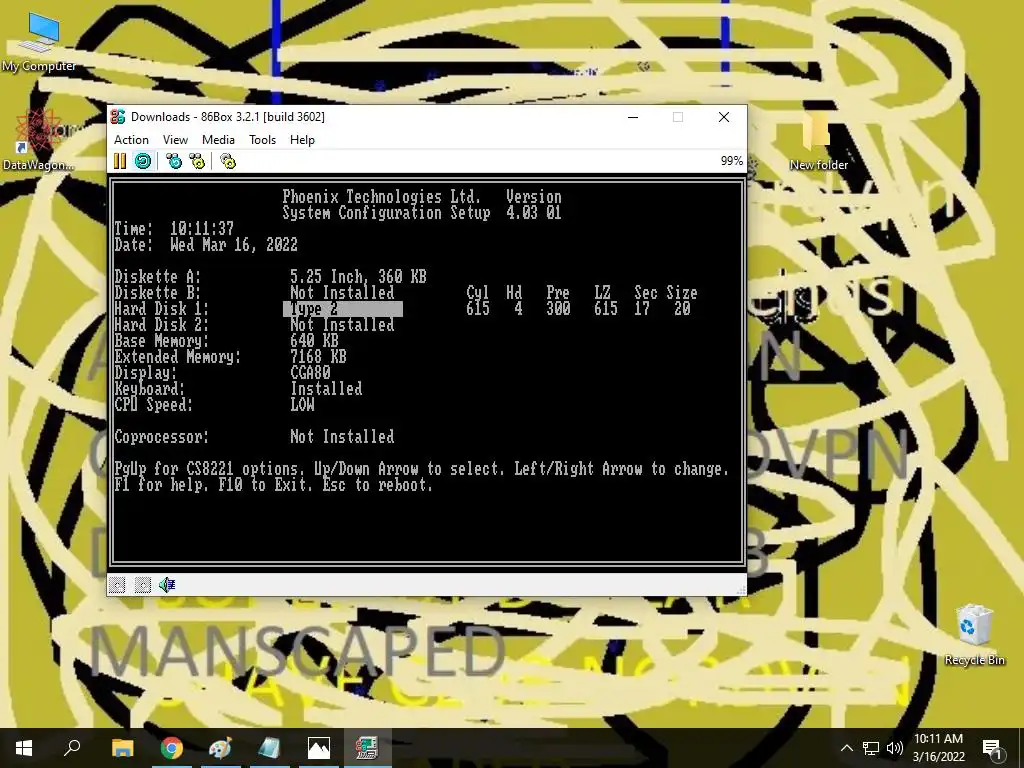Viewport: 1024px width, 768px height.
Task: Click the 'Hard Disk 2:' label
Action: 161,325
